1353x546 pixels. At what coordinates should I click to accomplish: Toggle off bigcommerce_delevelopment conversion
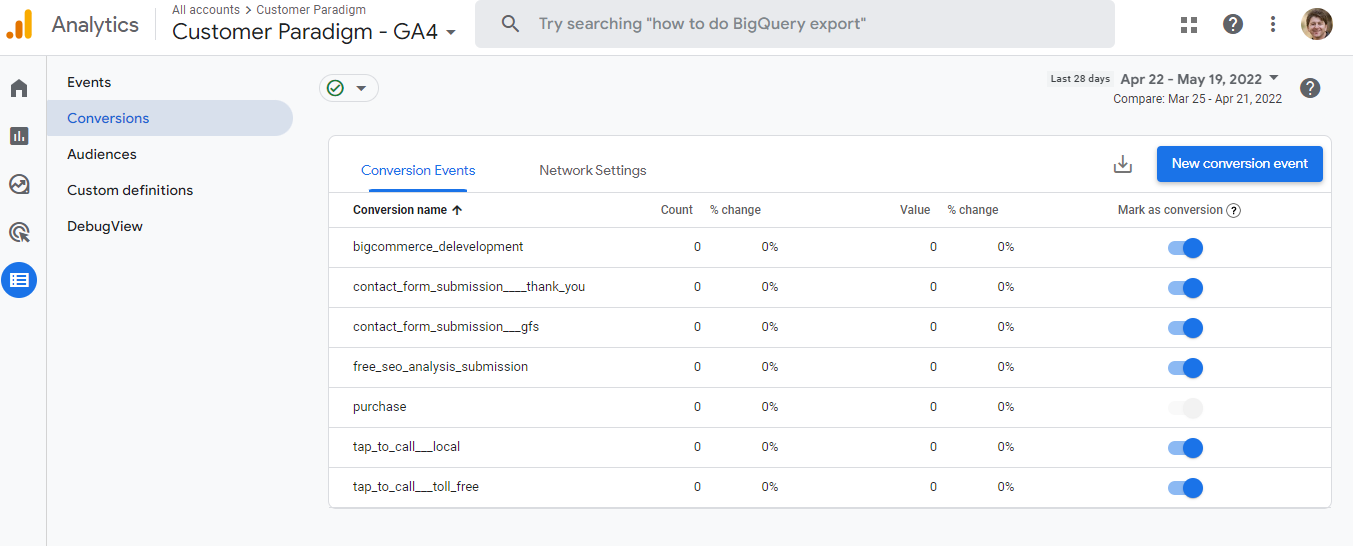click(x=1185, y=248)
